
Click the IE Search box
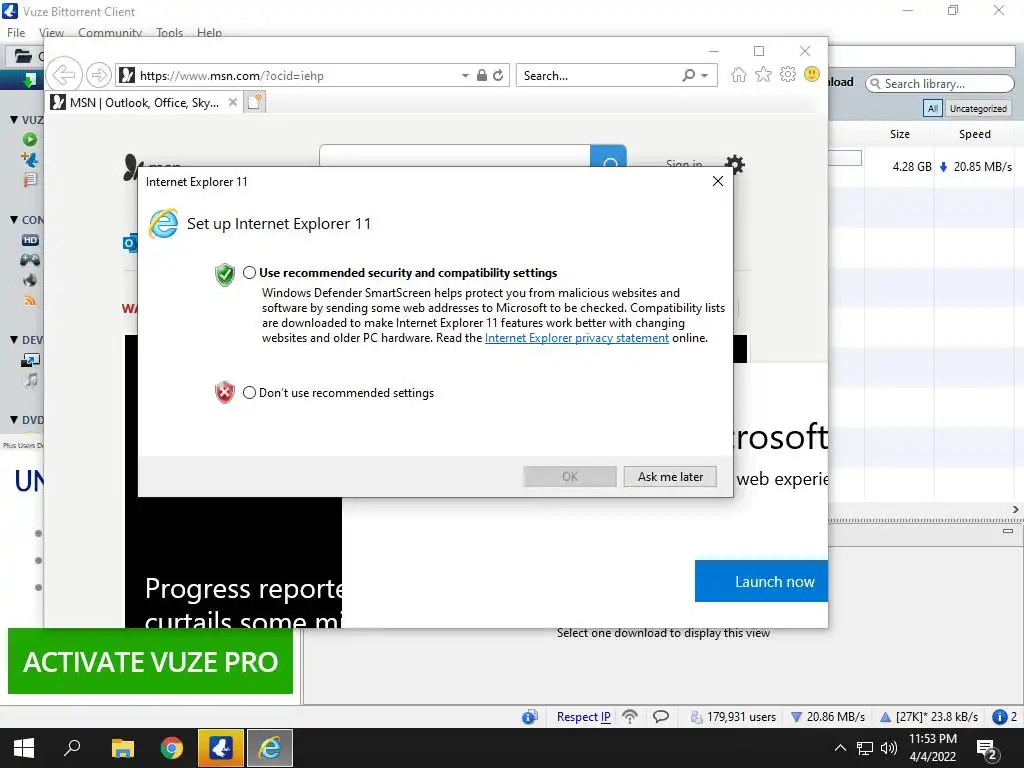(598, 76)
